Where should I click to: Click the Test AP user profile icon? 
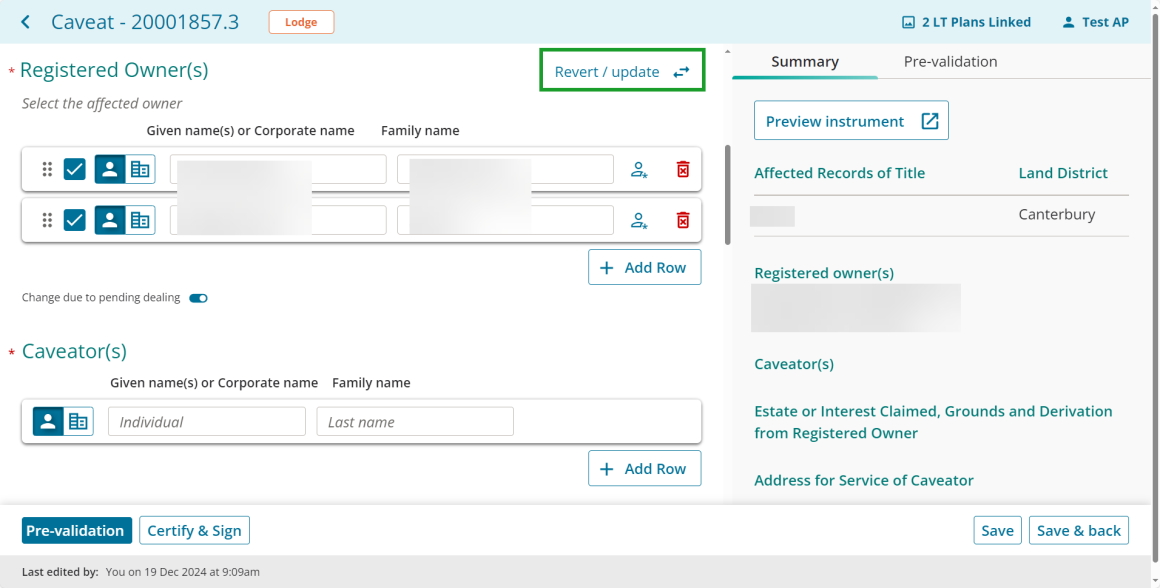tap(1068, 22)
